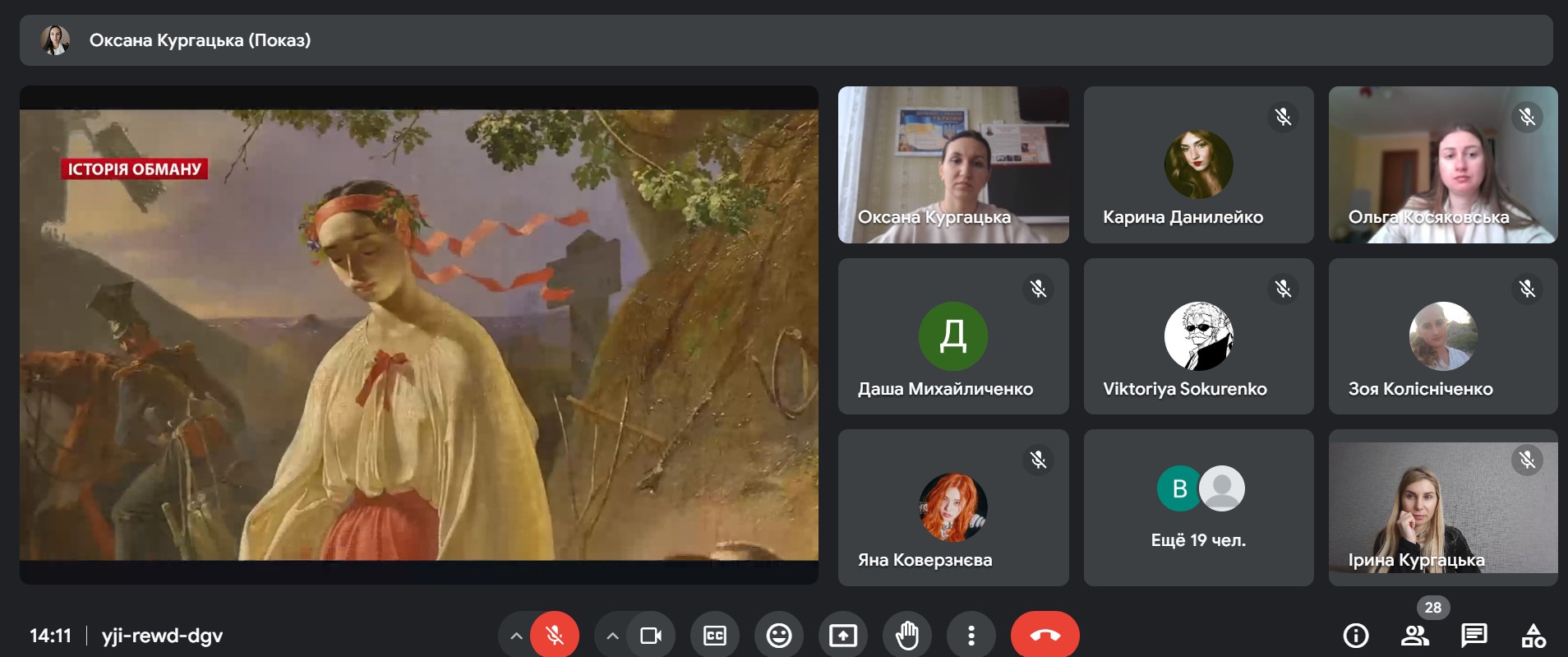Click Оксана Кургацька presenter avatar in header

coord(55,40)
